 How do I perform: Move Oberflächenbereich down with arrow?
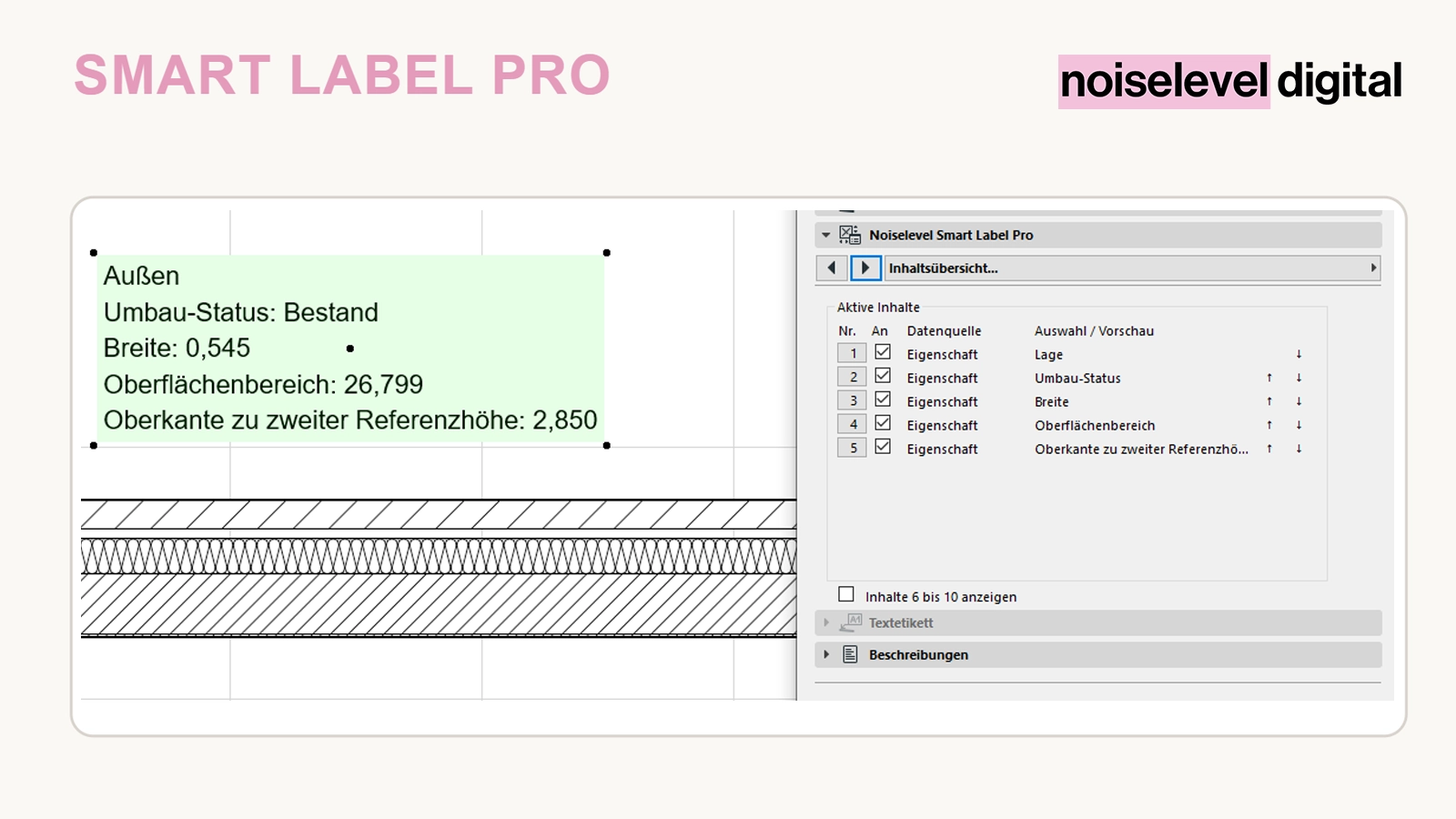click(1299, 425)
